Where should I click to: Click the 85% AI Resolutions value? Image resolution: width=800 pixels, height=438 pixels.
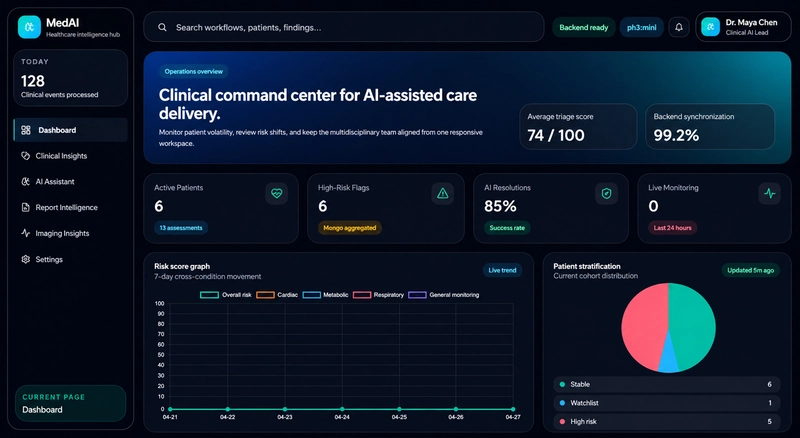tap(500, 206)
